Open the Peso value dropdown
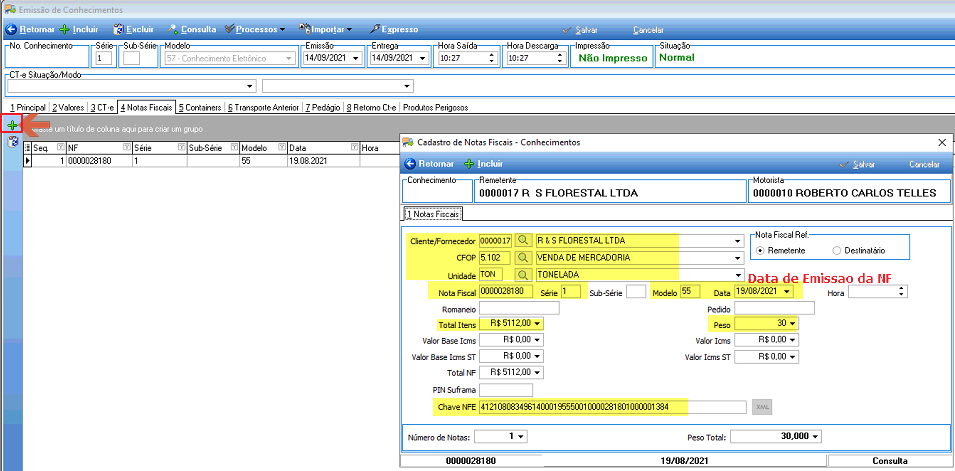 [792, 323]
